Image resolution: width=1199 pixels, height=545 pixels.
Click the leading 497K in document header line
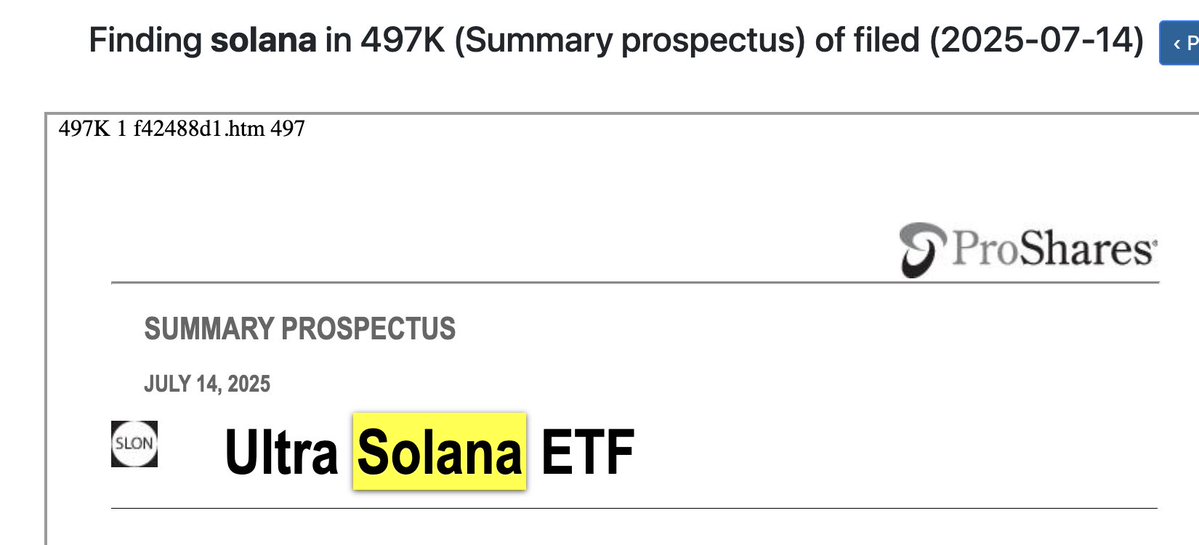(79, 129)
